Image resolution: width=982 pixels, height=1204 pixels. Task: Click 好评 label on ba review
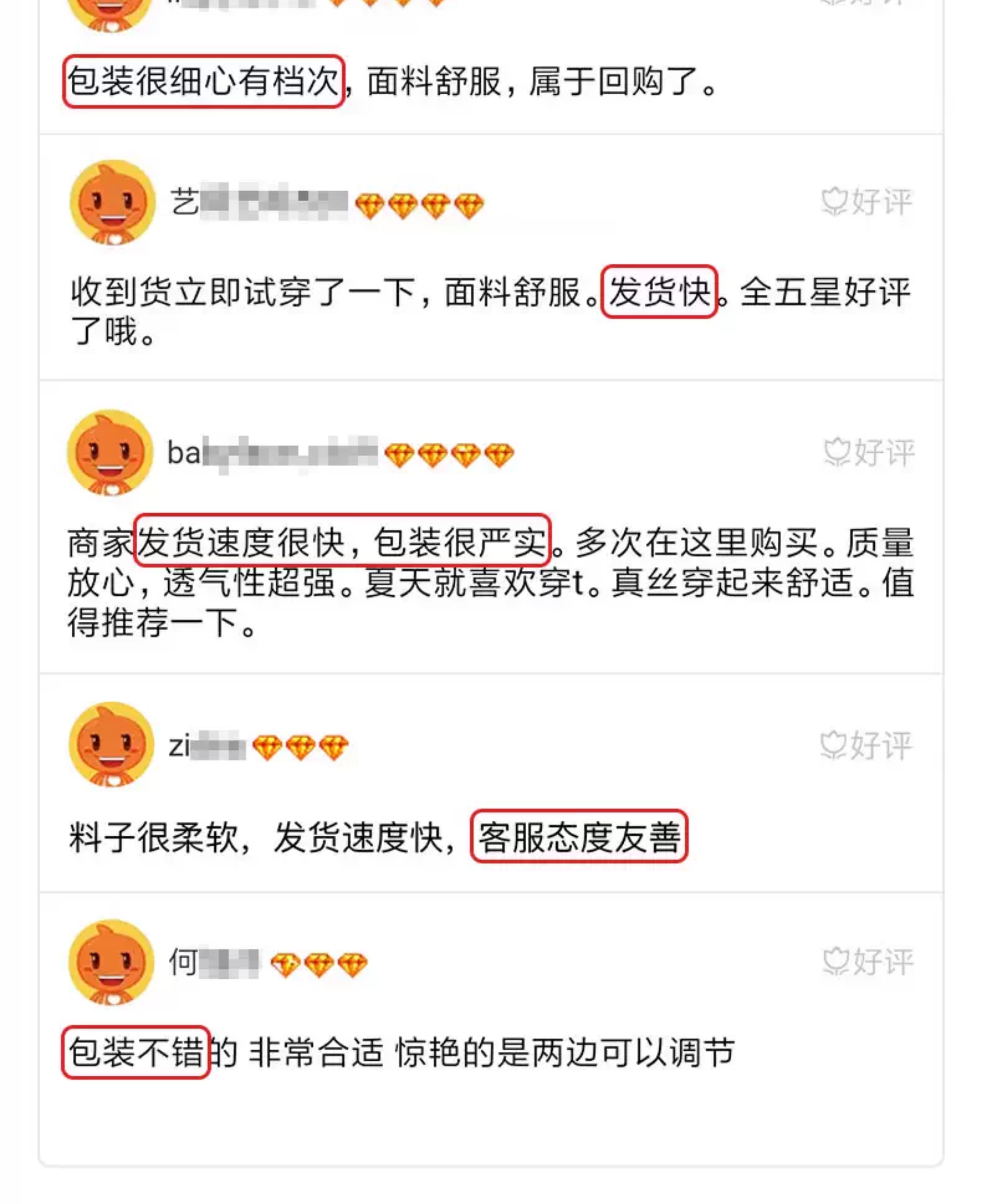click(x=869, y=453)
